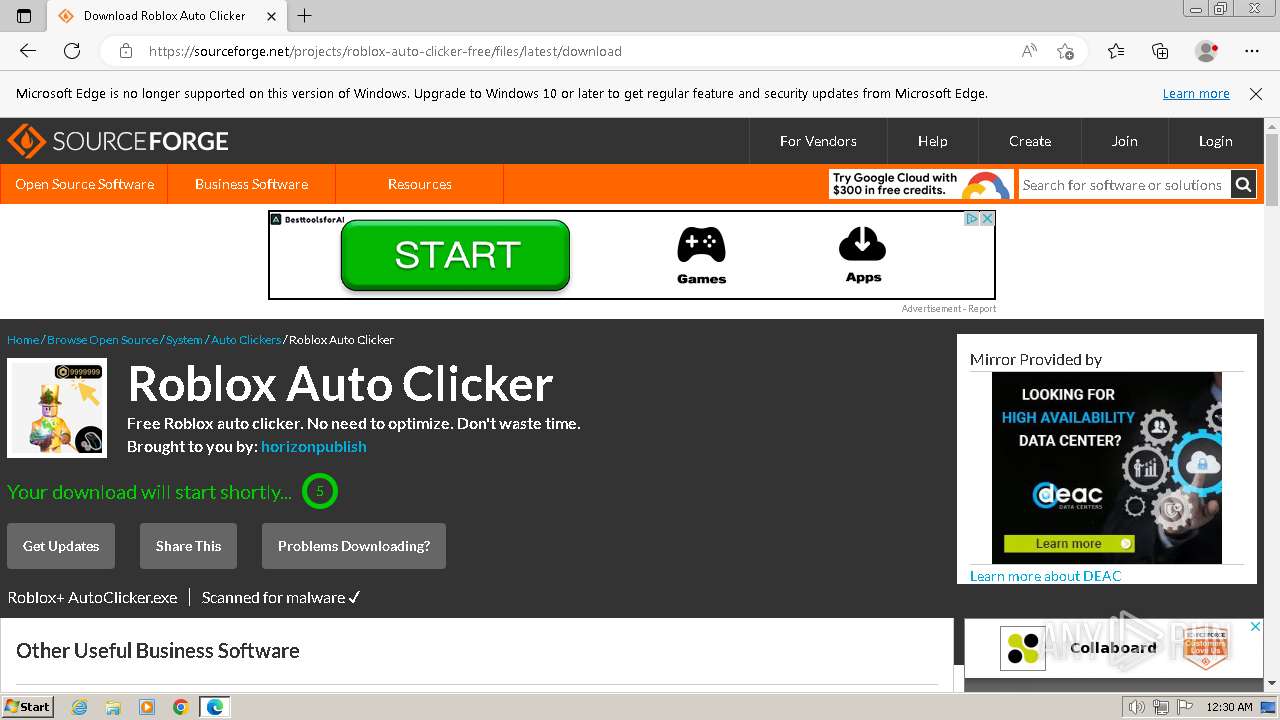
Task: Click the Get Updates button
Action: pos(61,546)
